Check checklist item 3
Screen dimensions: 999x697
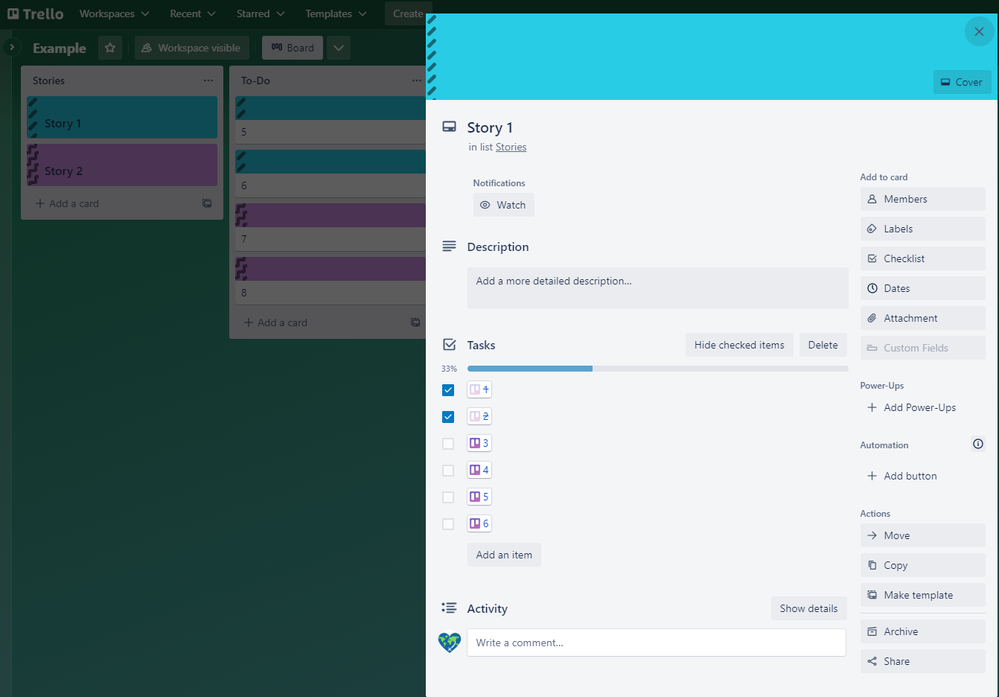point(448,443)
